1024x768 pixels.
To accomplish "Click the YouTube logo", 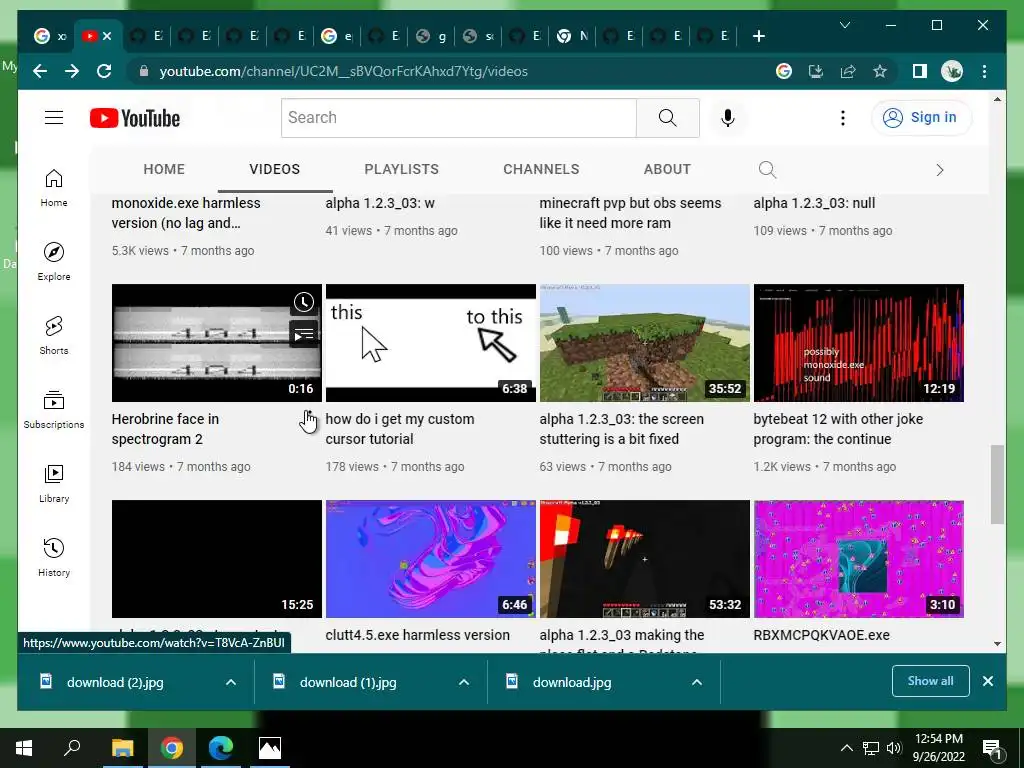I will coord(135,118).
